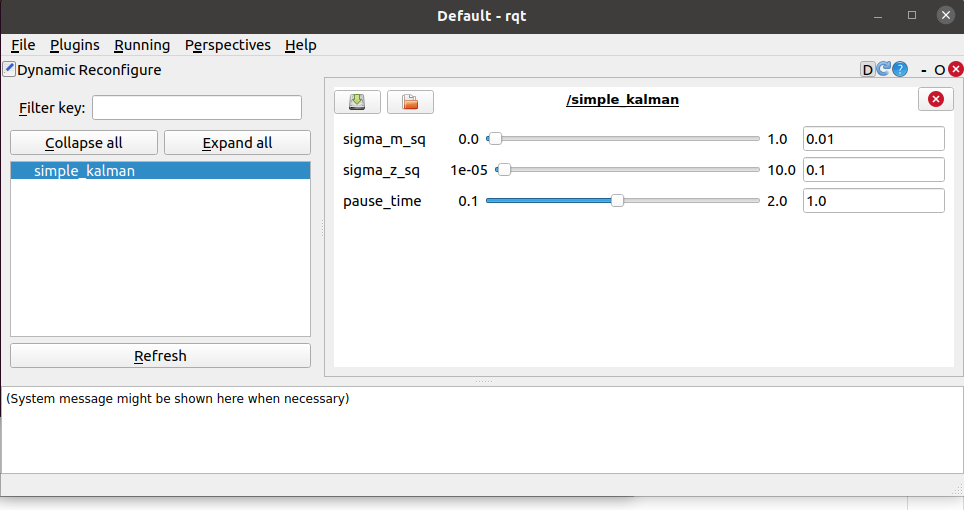
Task: Click the sigma_z_sq parameter label
Action: point(381,170)
